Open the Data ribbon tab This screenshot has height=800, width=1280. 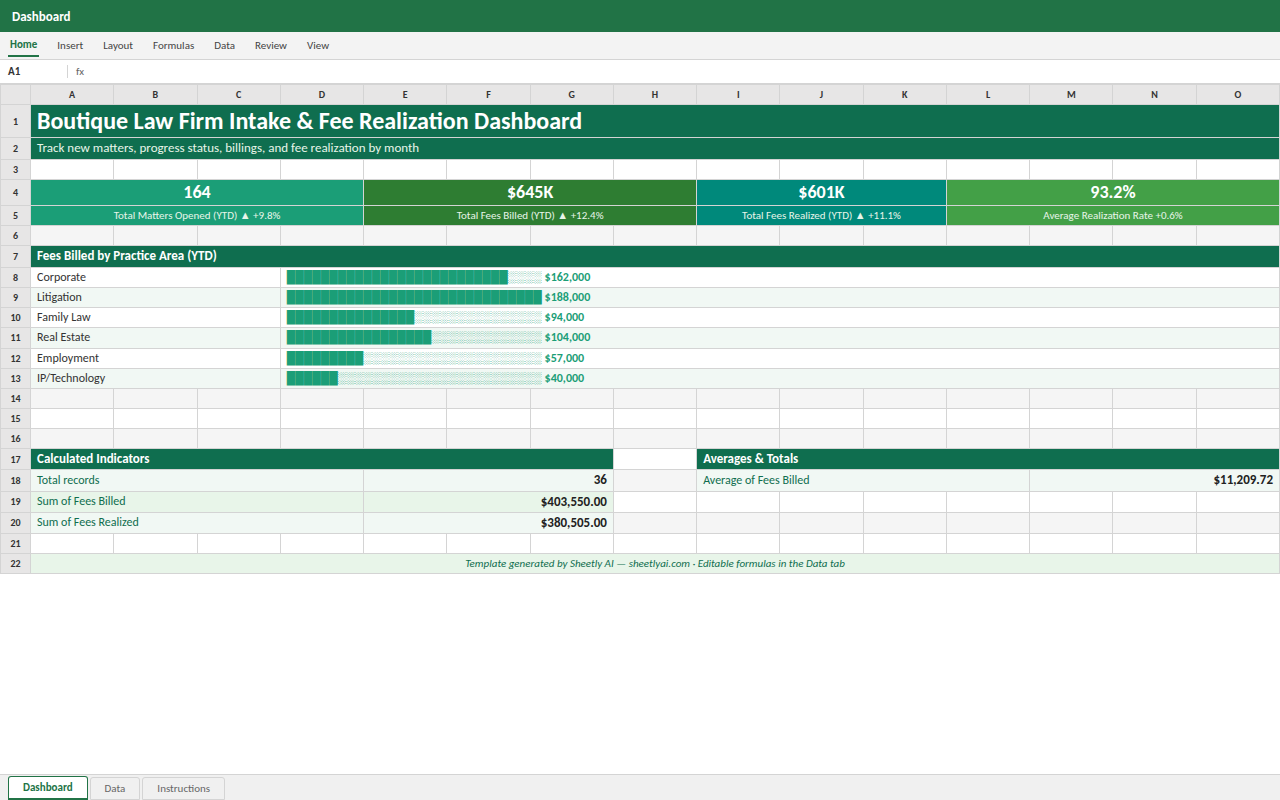pyautogui.click(x=224, y=45)
